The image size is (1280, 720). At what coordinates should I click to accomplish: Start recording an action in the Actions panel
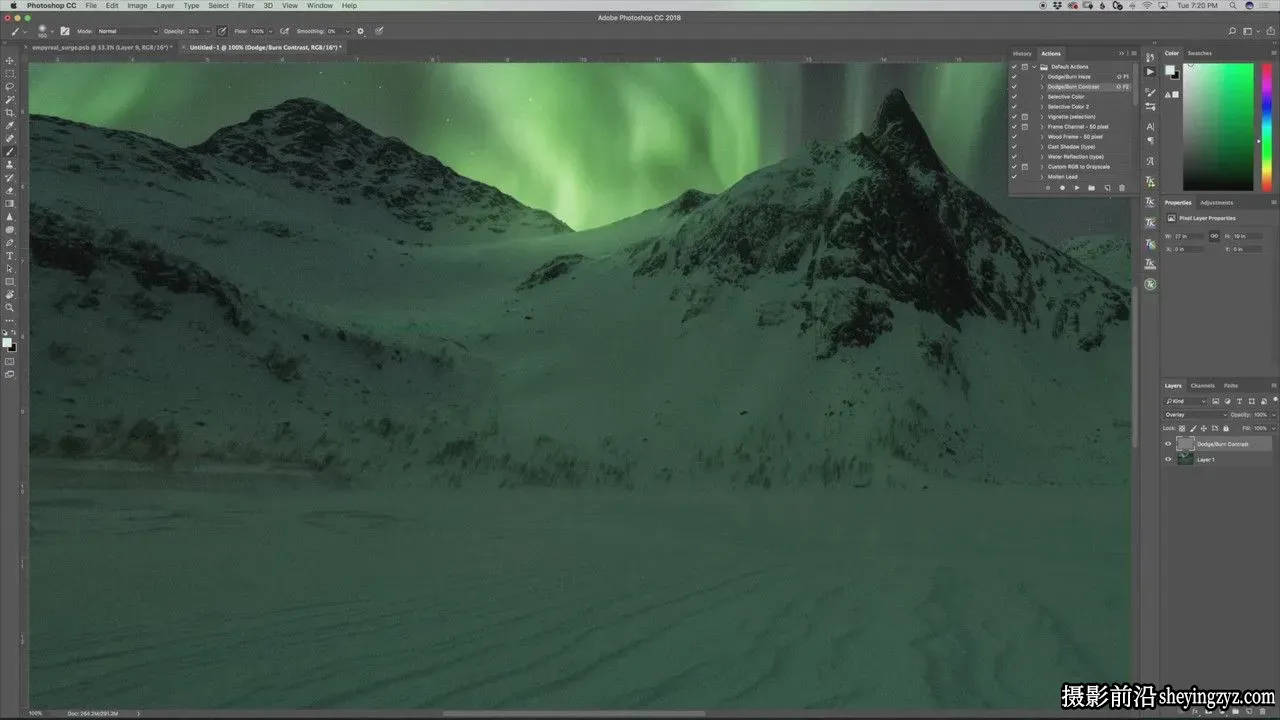coord(1062,188)
